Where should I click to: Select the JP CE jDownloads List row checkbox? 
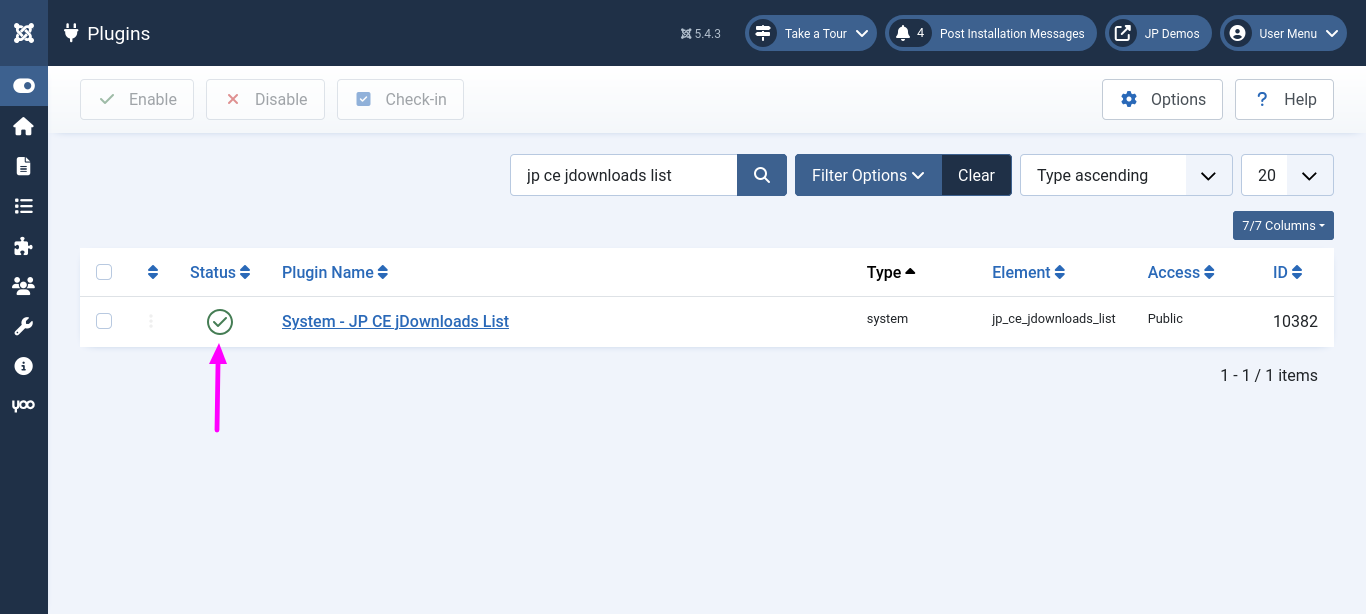point(104,321)
